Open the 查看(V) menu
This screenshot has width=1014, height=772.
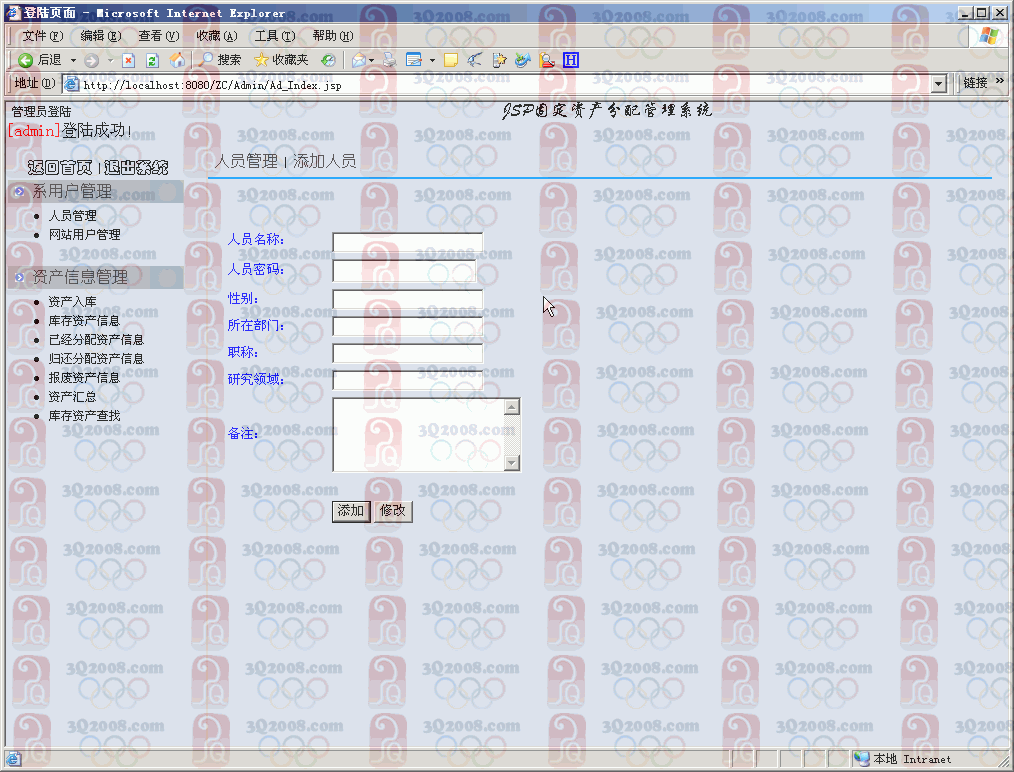click(158, 36)
